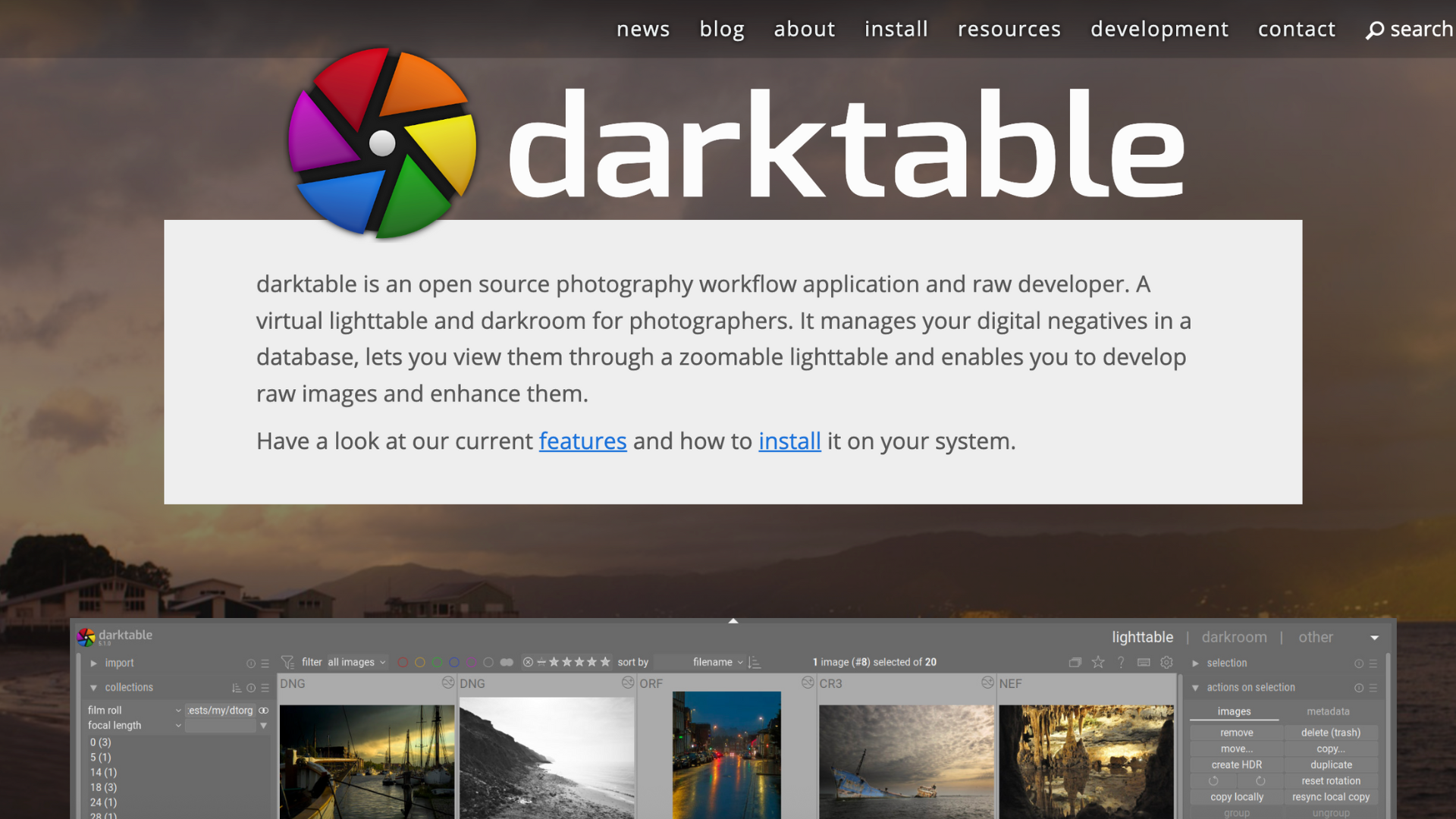Toggle the green color label filter
This screenshot has width=1456, height=819.
(x=438, y=662)
